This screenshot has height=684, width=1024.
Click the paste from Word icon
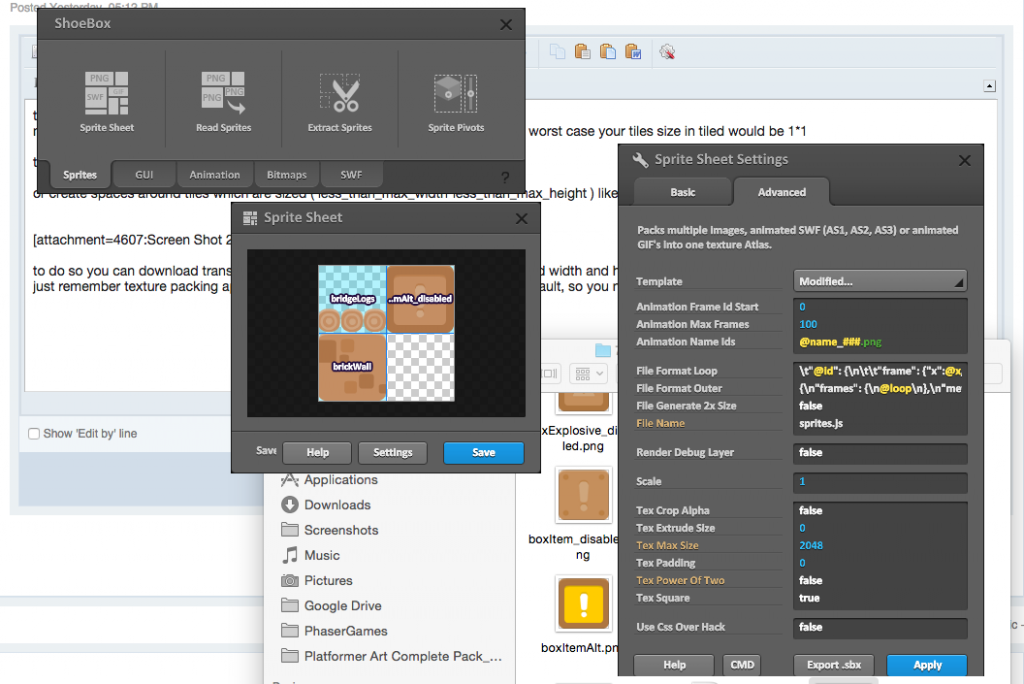[x=633, y=52]
